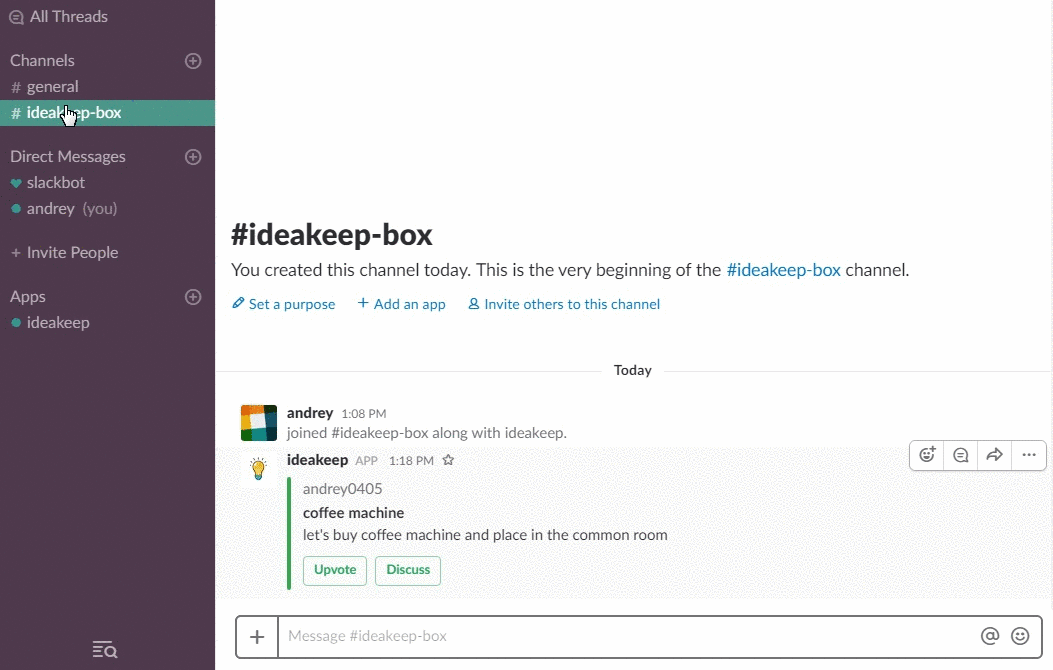The image size is (1053, 670).
Task: Select the ideakeep-box channel
Action: point(107,113)
